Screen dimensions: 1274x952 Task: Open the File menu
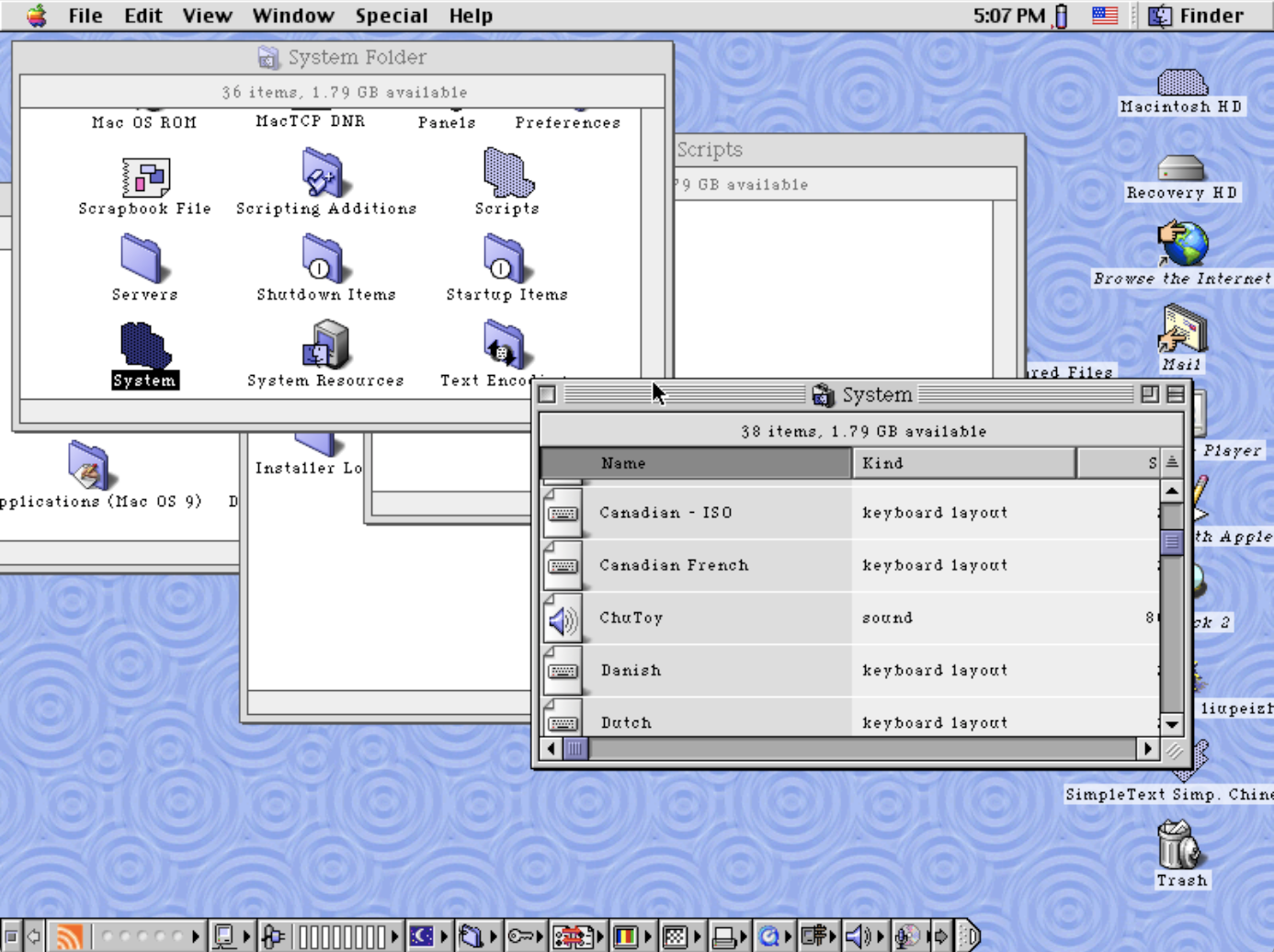tap(85, 16)
